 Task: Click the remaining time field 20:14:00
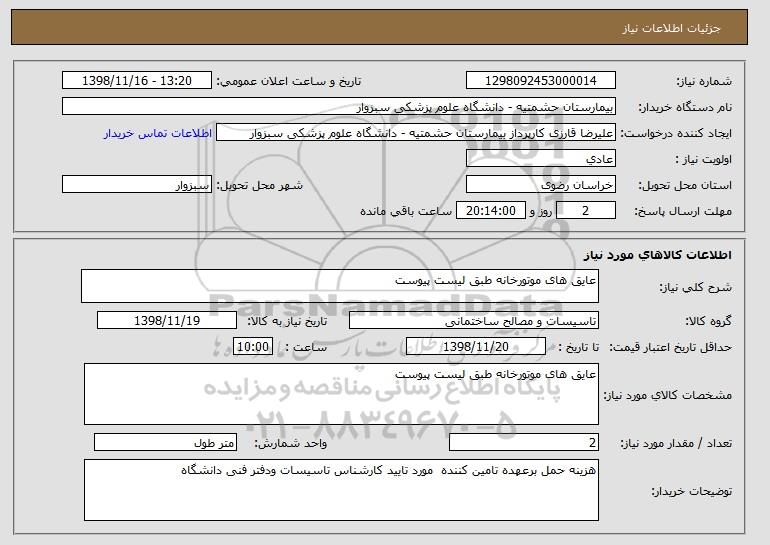point(491,211)
